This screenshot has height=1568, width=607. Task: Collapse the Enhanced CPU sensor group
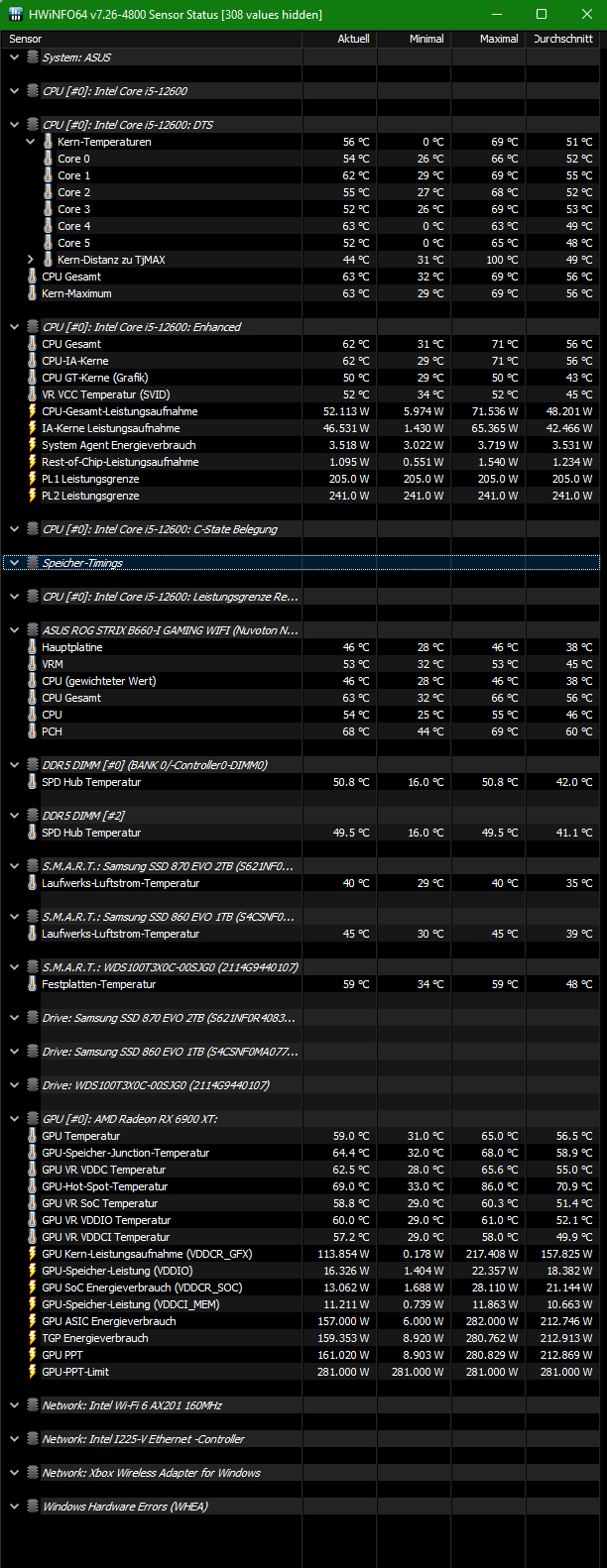pos(14,327)
